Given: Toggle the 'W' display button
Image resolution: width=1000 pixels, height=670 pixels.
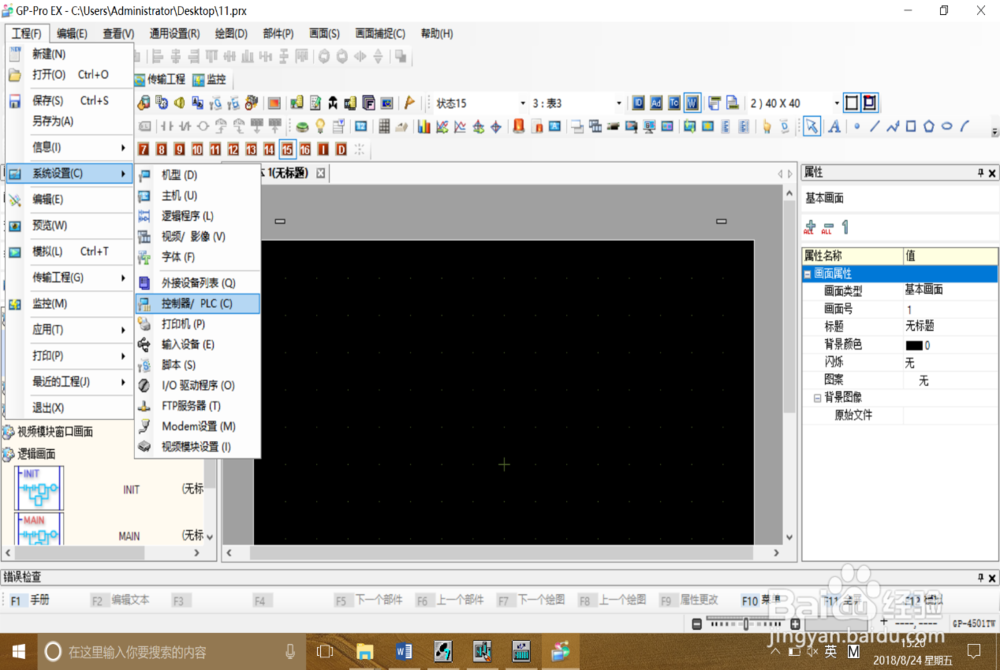Looking at the screenshot, I should point(692,103).
